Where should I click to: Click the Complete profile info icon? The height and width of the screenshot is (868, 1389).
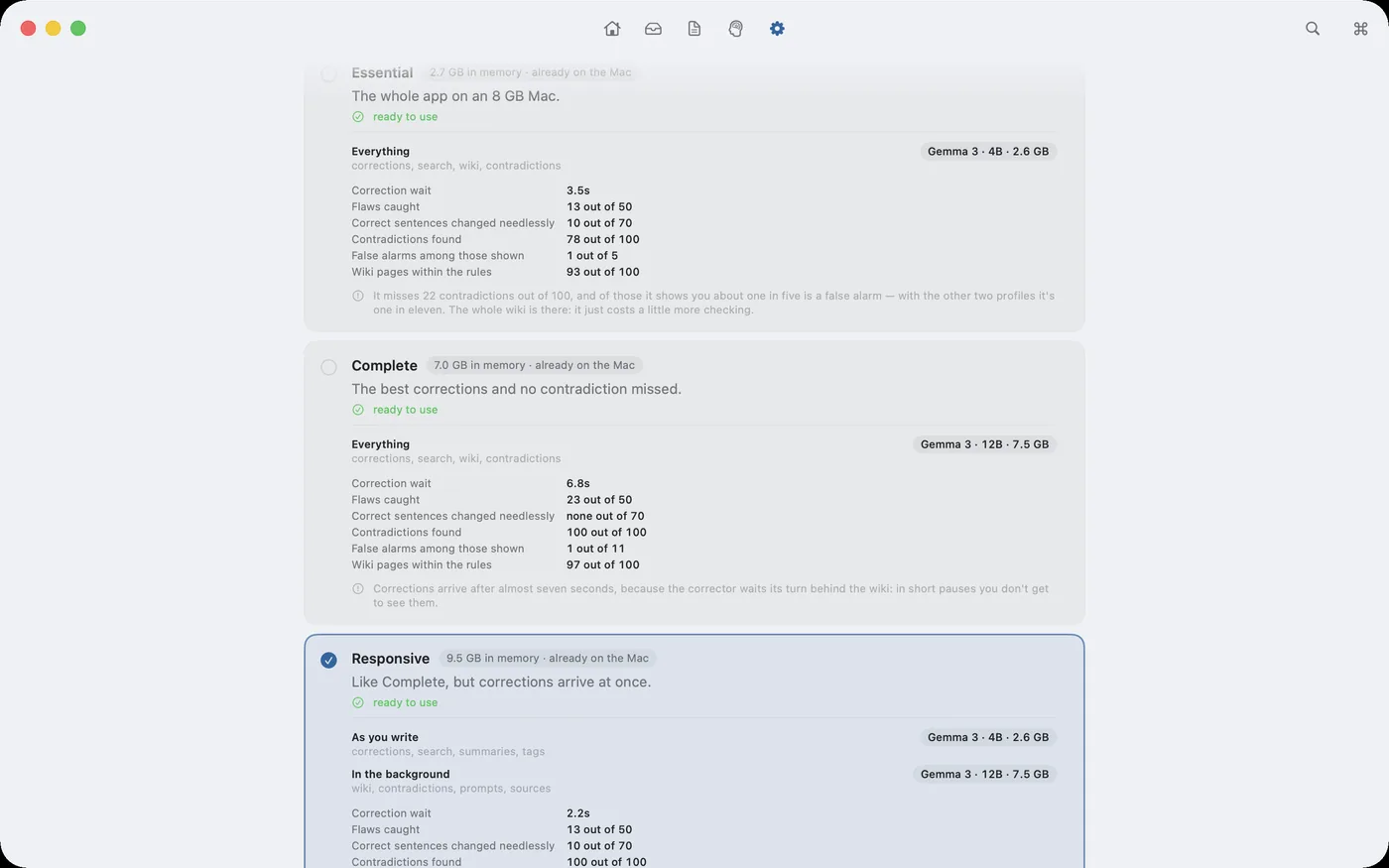click(358, 588)
